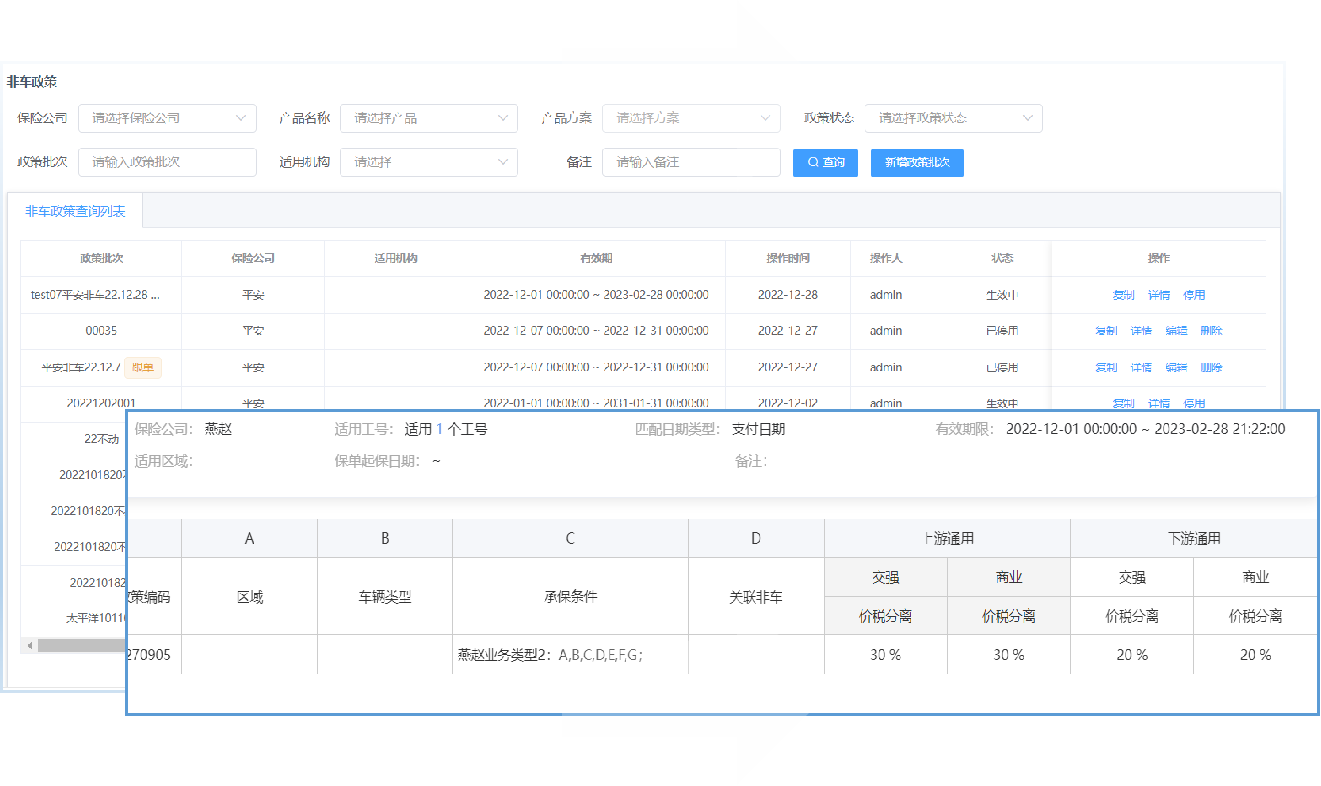
Task: Click the 承保条件 column header
Action: click(x=570, y=597)
